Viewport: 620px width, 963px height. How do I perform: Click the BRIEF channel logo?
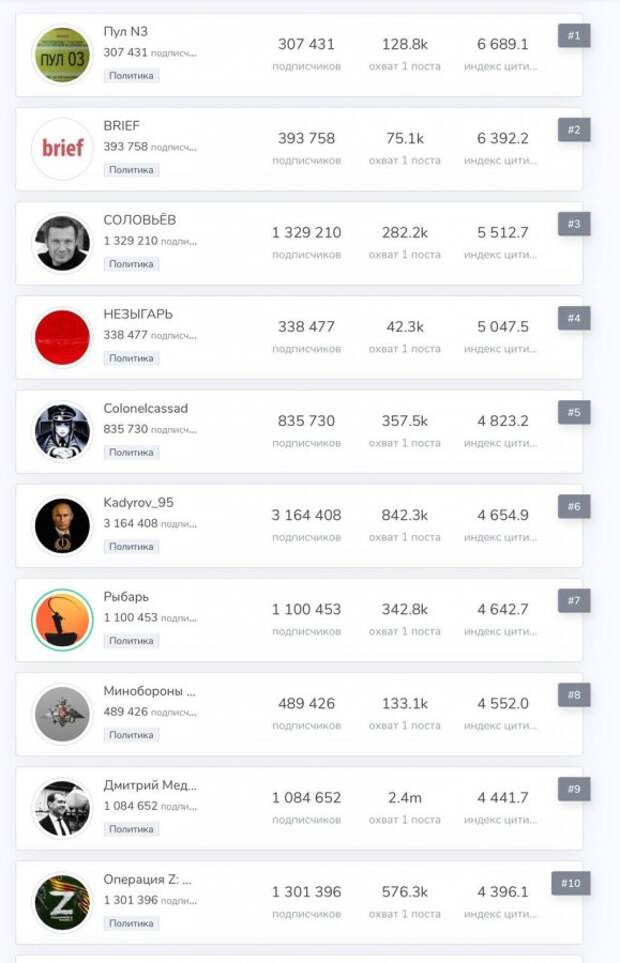(x=62, y=149)
